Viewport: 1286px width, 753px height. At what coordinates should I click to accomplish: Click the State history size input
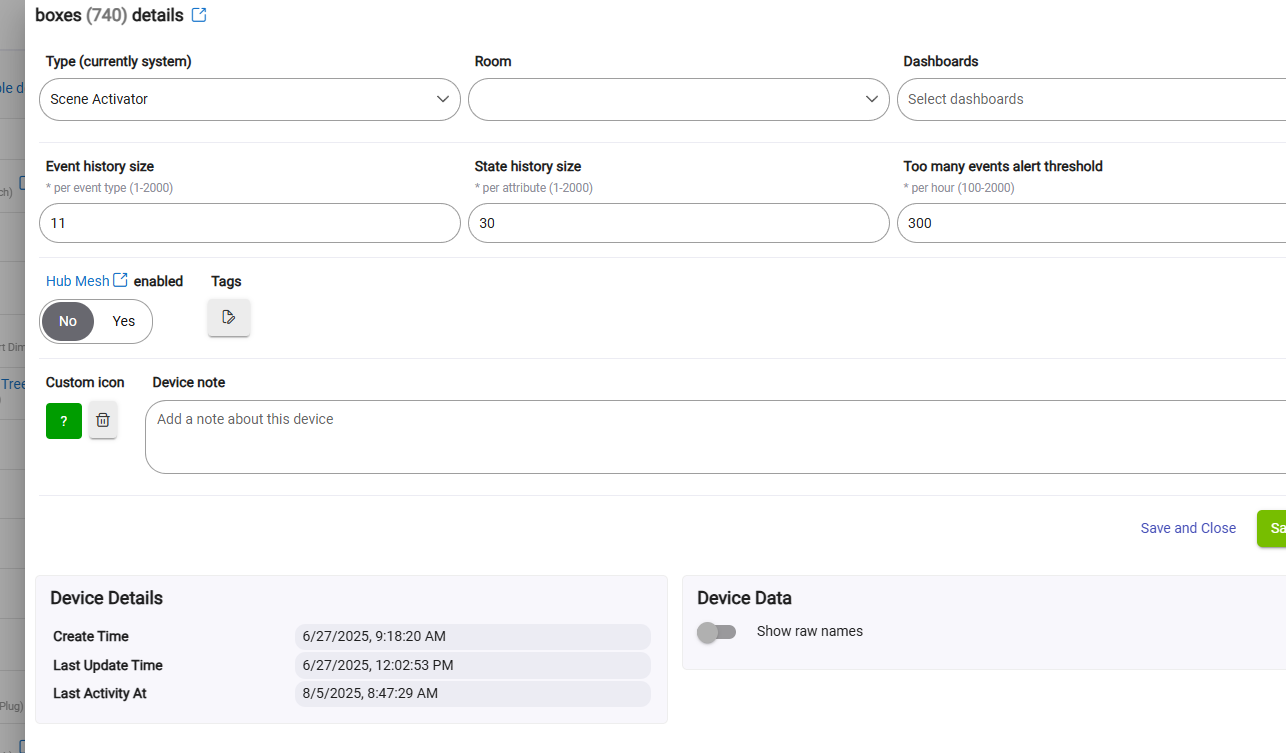tap(678, 223)
